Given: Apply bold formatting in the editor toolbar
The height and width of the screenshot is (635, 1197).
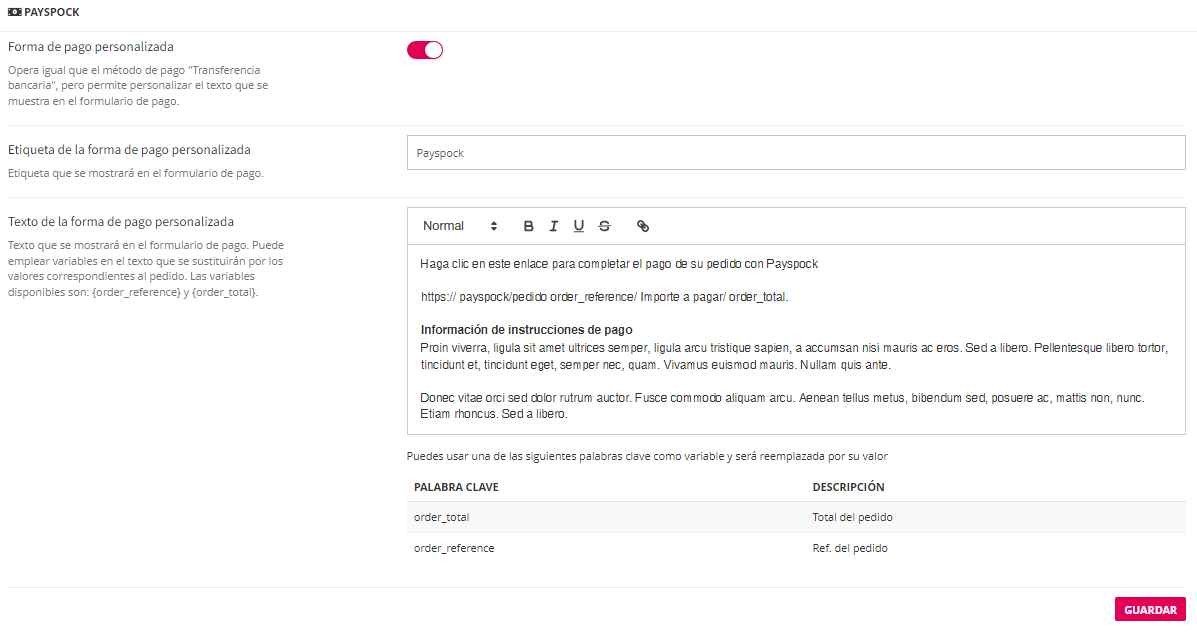Looking at the screenshot, I should [x=529, y=226].
